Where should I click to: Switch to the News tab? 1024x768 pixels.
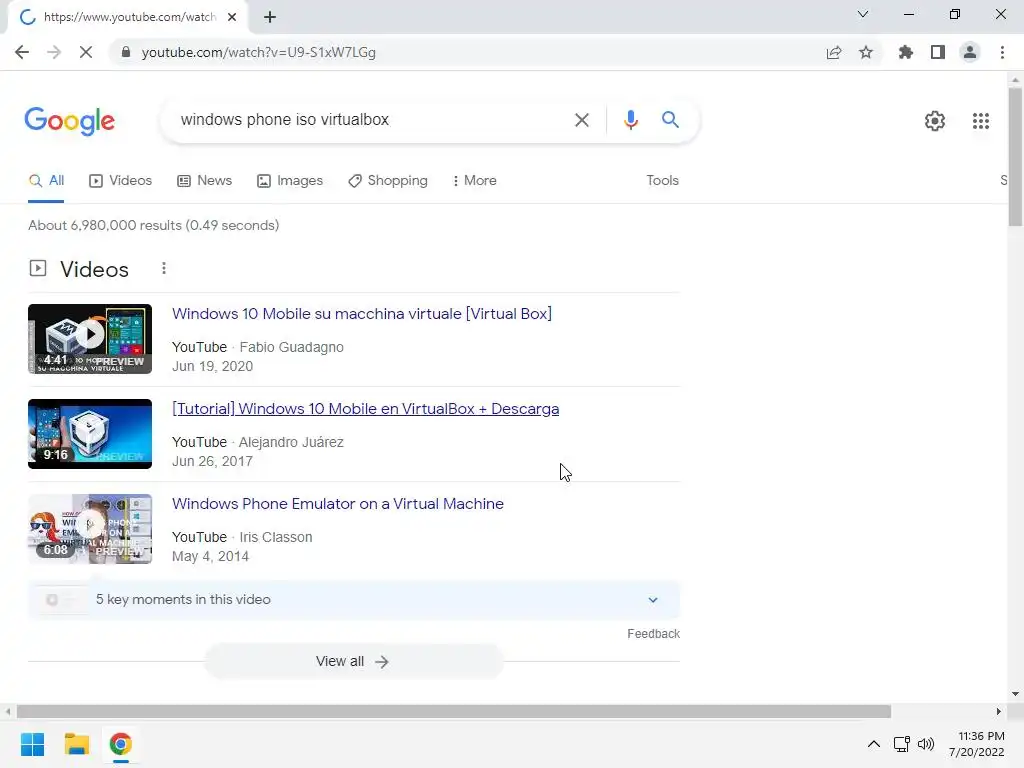[x=204, y=181]
